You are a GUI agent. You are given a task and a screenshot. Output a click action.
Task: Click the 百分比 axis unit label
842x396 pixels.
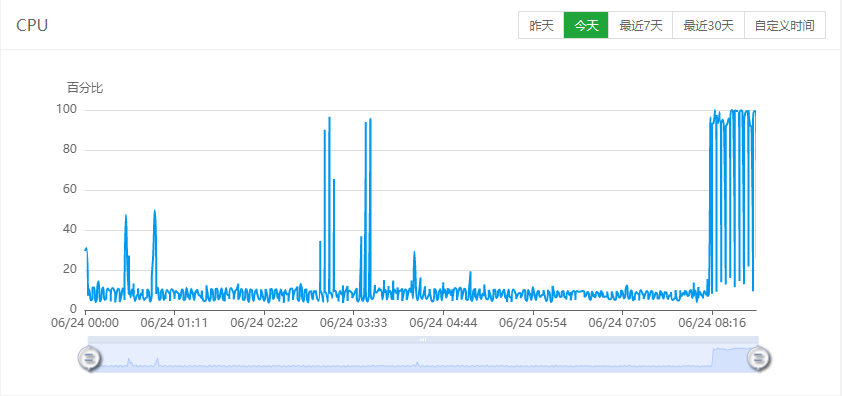pyautogui.click(x=85, y=88)
